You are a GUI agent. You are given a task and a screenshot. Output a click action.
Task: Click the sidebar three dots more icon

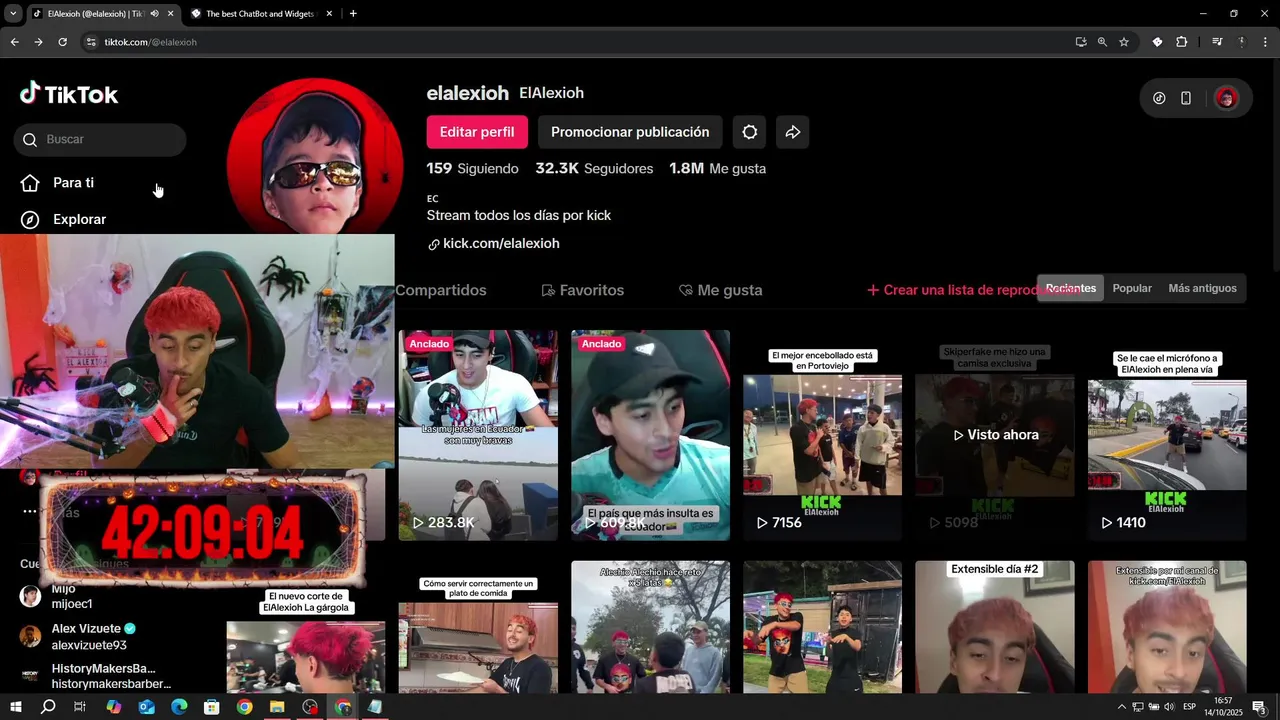[30, 511]
